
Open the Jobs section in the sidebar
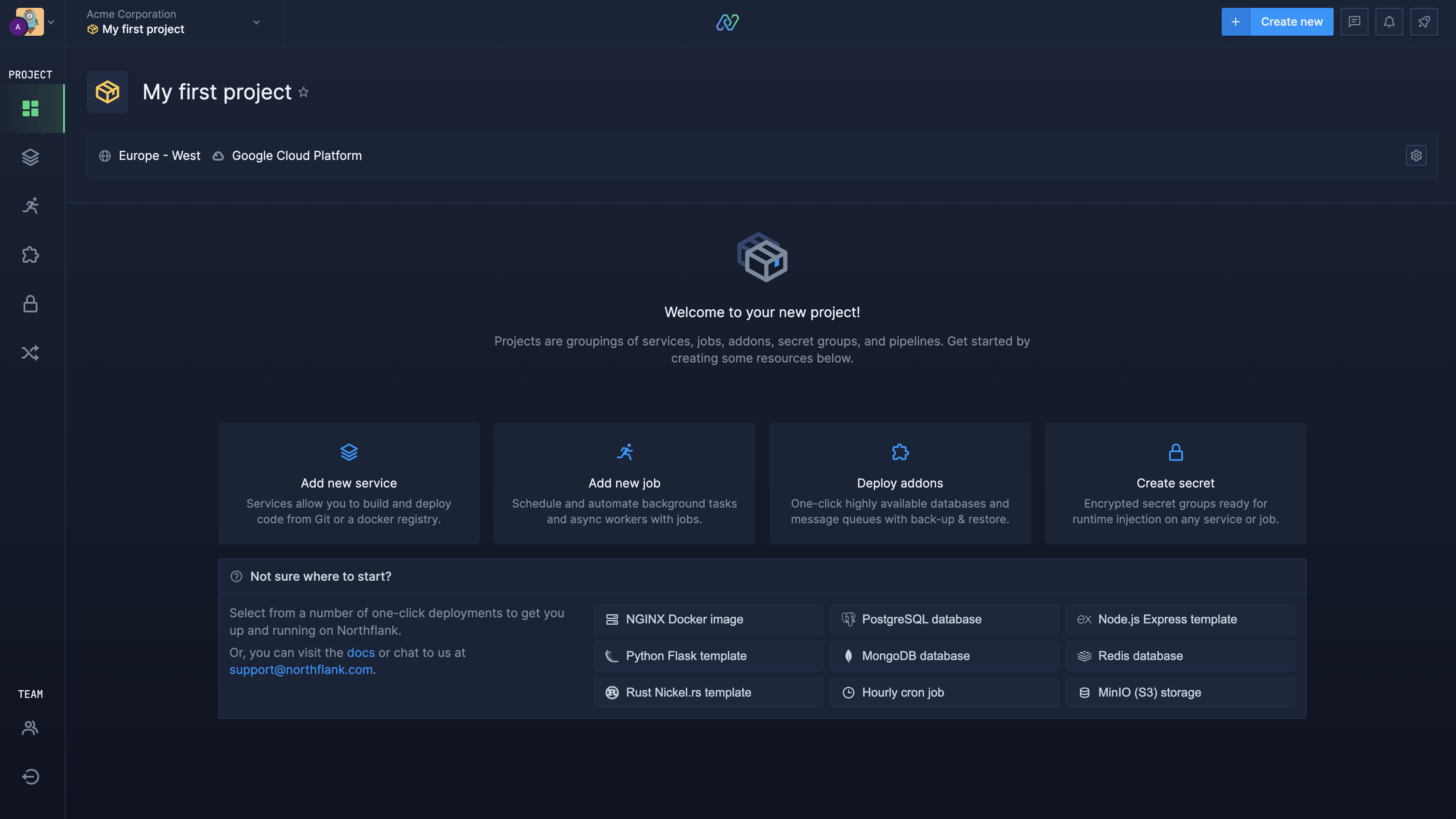point(30,206)
